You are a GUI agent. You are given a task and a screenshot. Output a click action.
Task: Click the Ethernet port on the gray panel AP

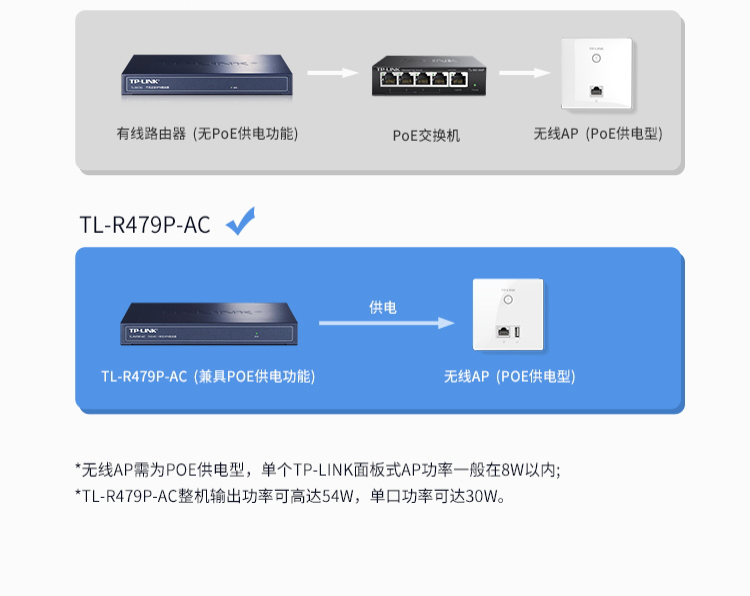(x=596, y=90)
